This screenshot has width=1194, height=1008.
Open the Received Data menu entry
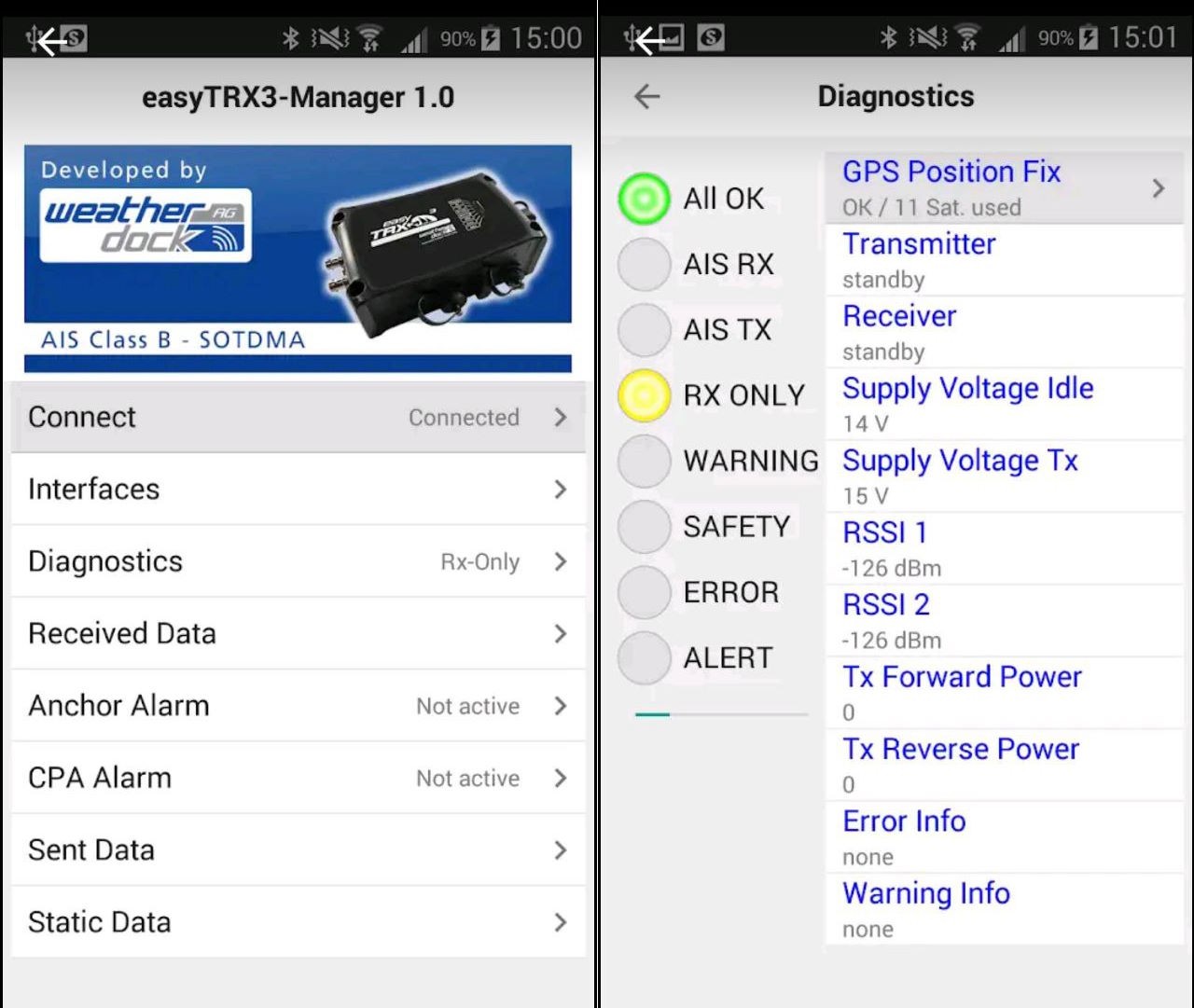tap(298, 633)
